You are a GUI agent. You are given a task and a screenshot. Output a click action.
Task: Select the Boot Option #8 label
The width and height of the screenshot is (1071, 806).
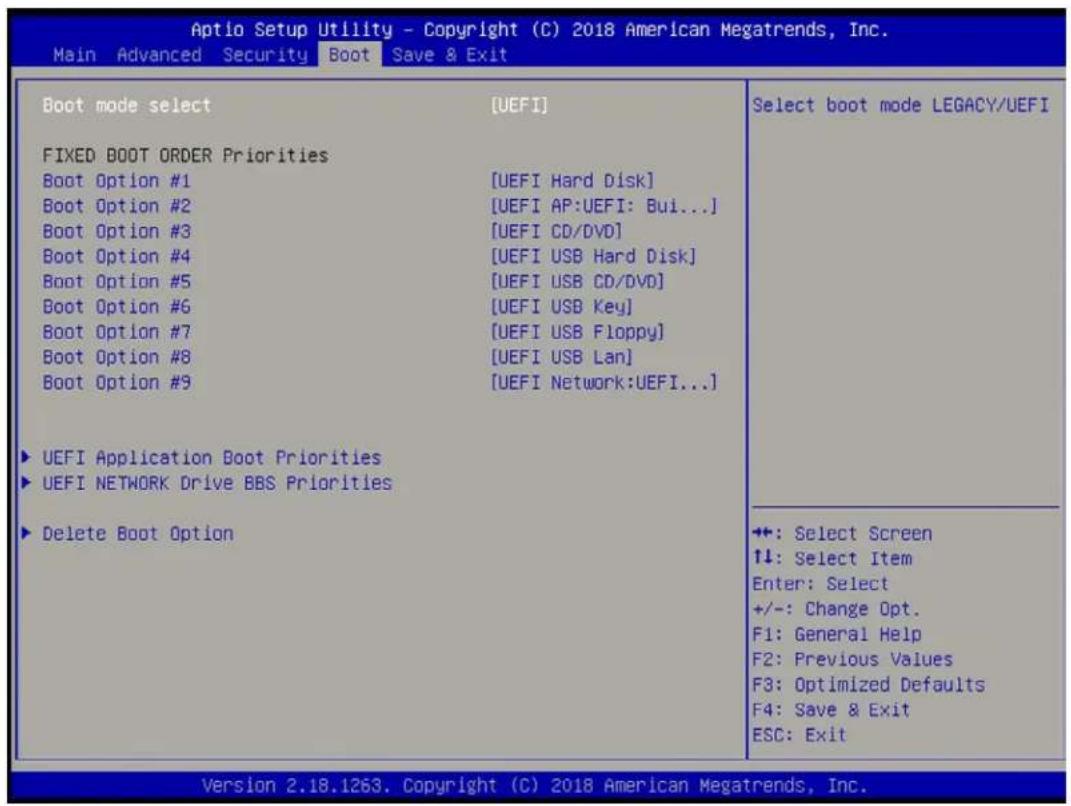pyautogui.click(x=116, y=357)
